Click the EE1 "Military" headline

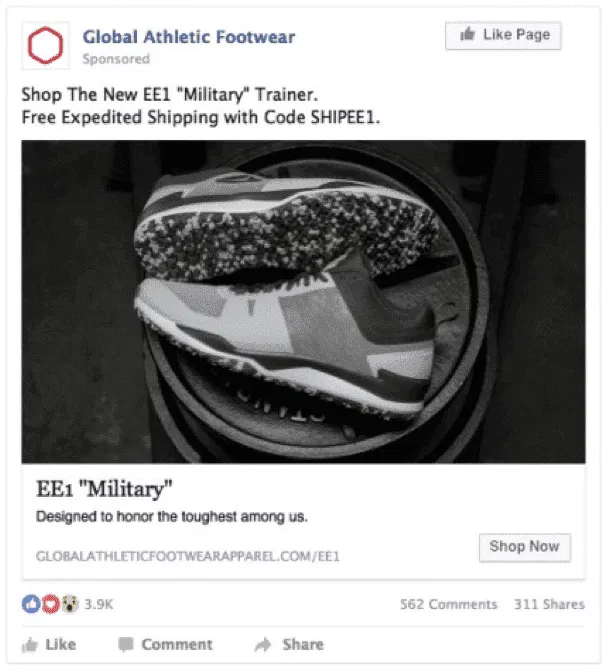(104, 488)
